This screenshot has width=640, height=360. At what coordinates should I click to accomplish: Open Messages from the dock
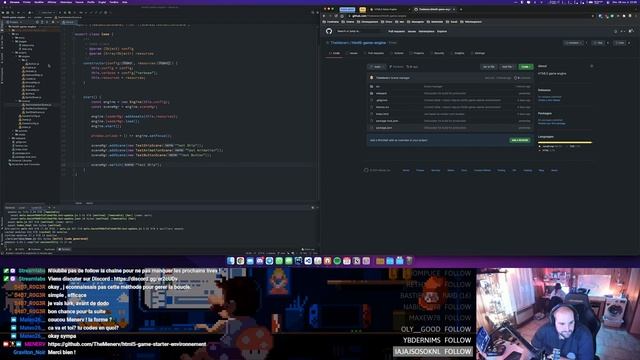pos(289,261)
